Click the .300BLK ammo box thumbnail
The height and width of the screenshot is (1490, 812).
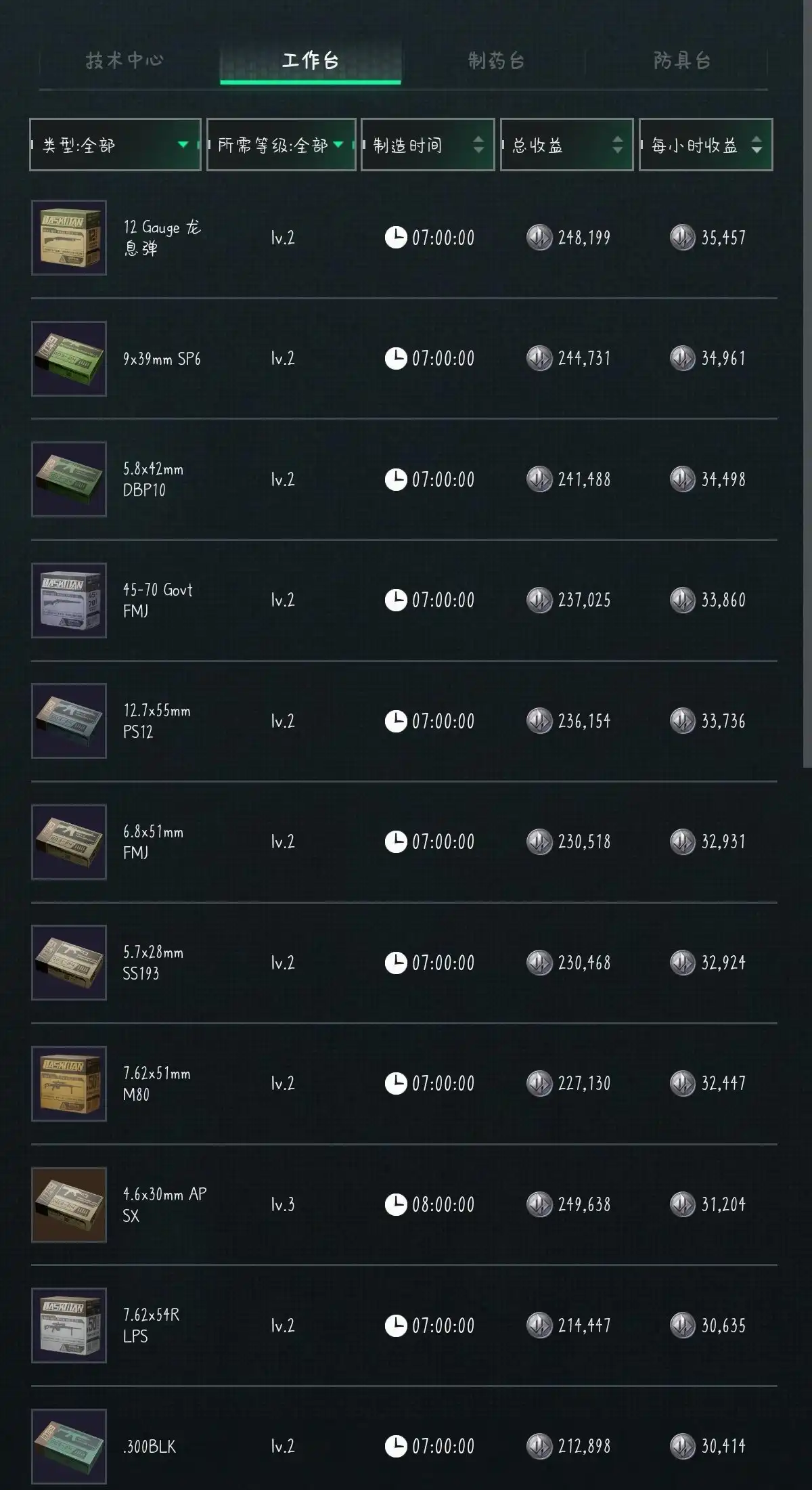pos(69,1446)
